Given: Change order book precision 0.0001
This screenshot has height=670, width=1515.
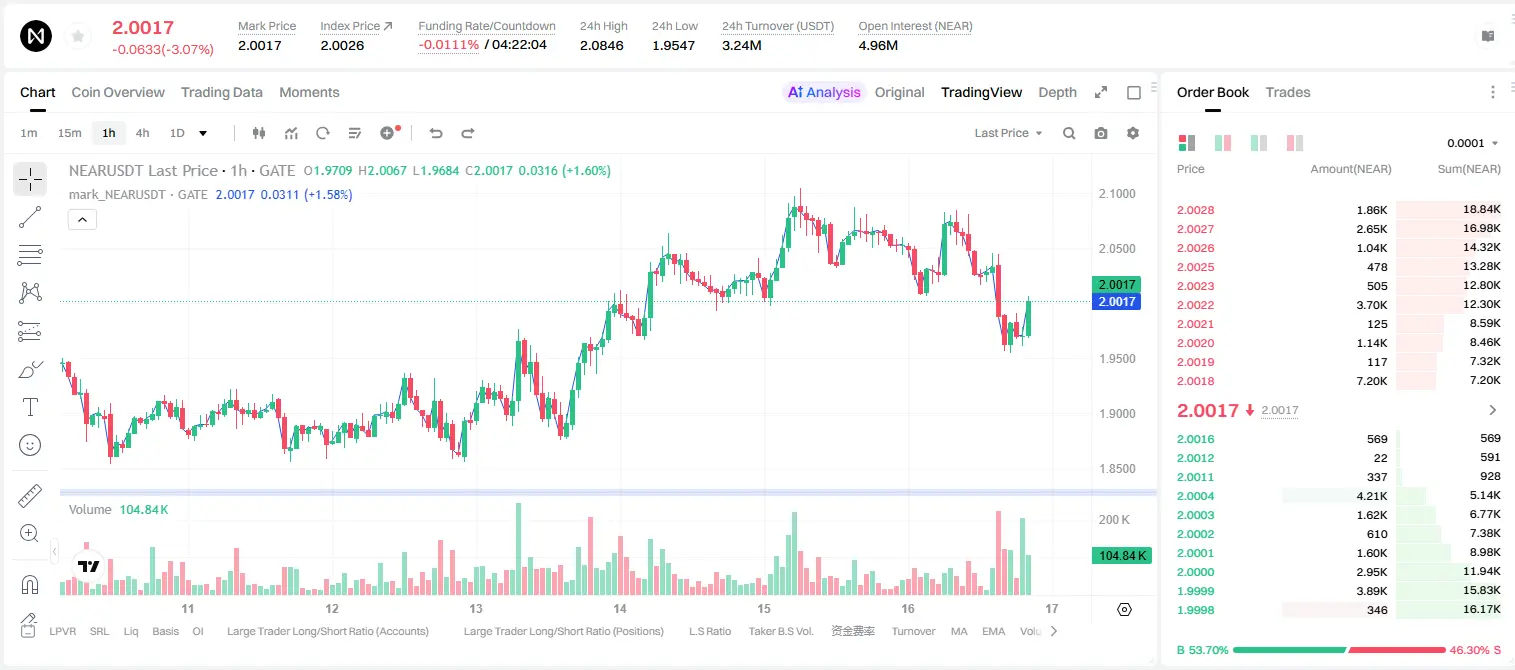Looking at the screenshot, I should (1473, 143).
